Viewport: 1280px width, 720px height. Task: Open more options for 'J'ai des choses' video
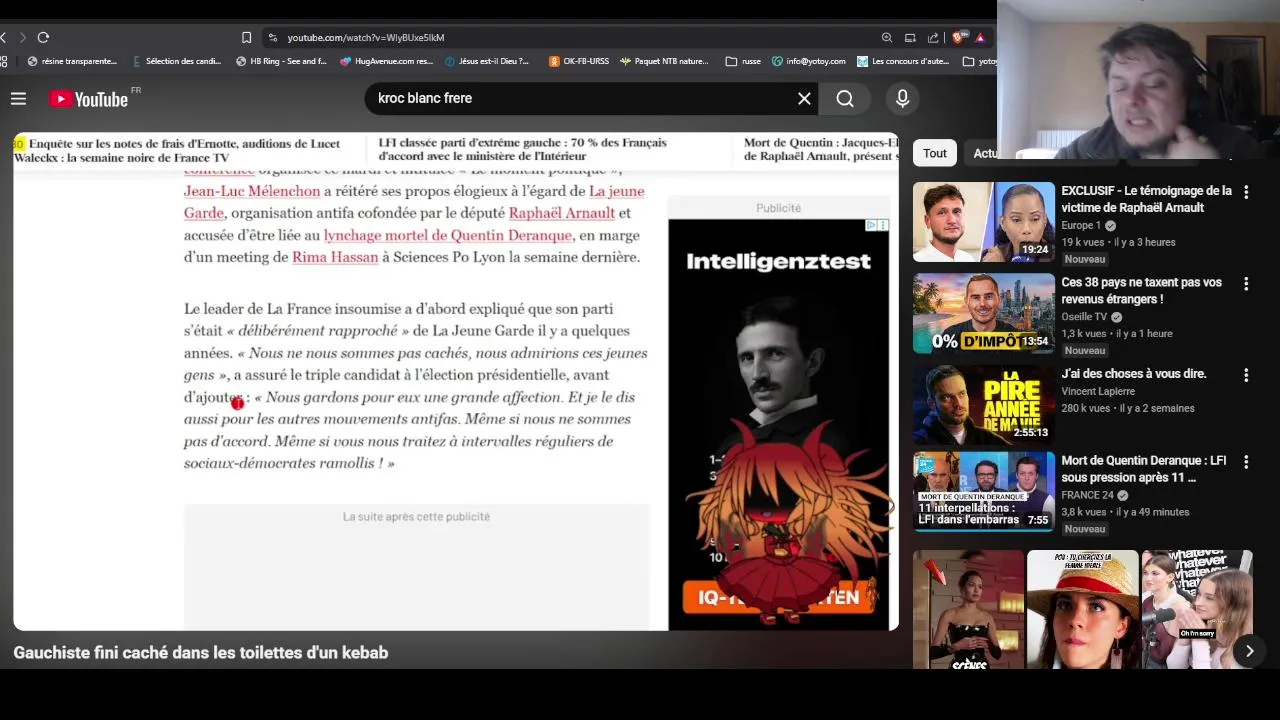point(1246,375)
